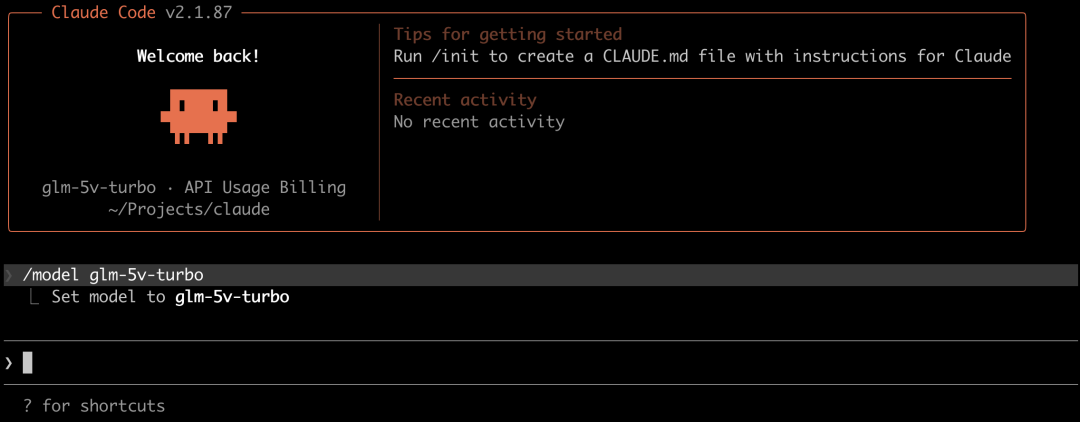Click the v2.1.87 version label

pos(198,12)
